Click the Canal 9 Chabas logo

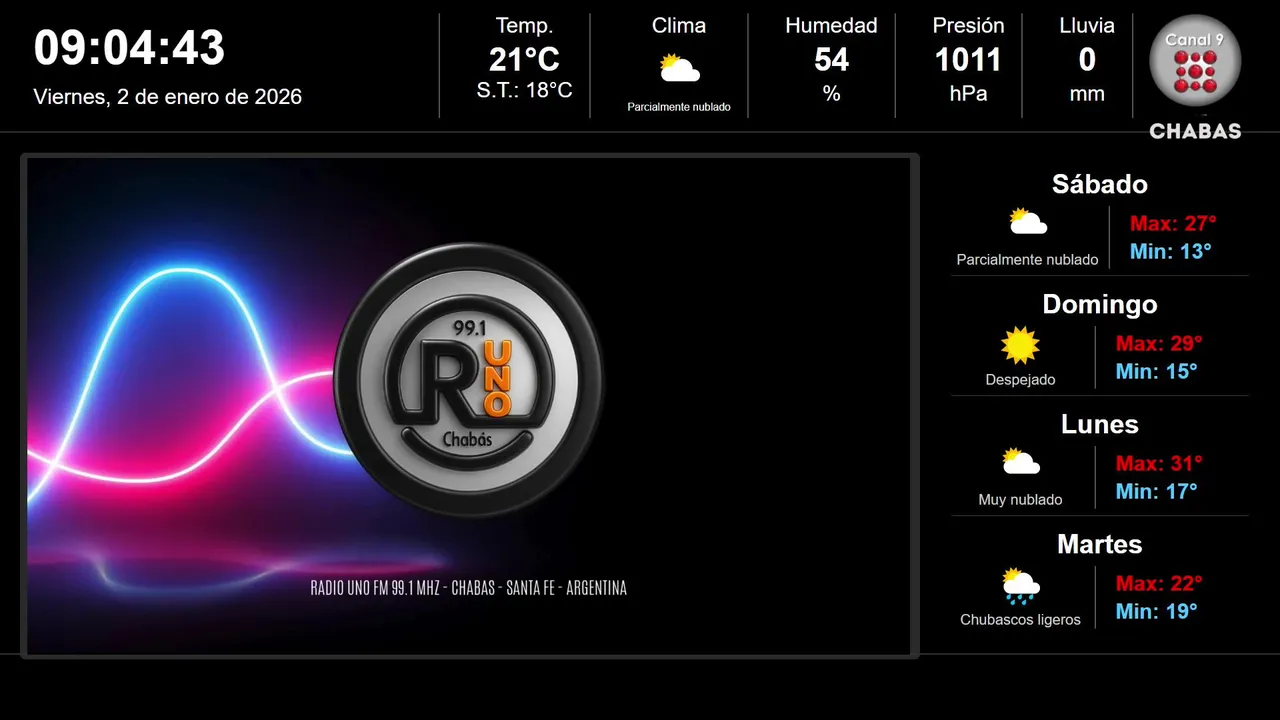(1195, 77)
